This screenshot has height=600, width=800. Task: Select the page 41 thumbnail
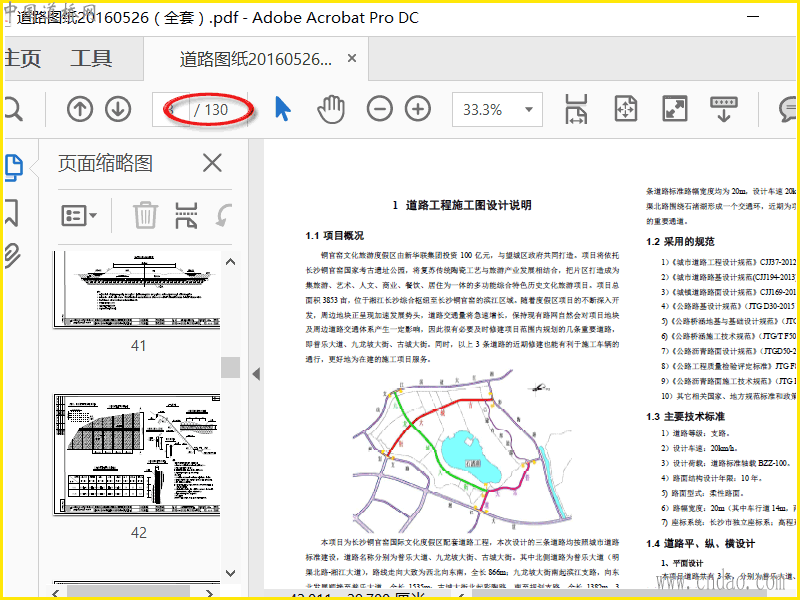tap(137, 289)
